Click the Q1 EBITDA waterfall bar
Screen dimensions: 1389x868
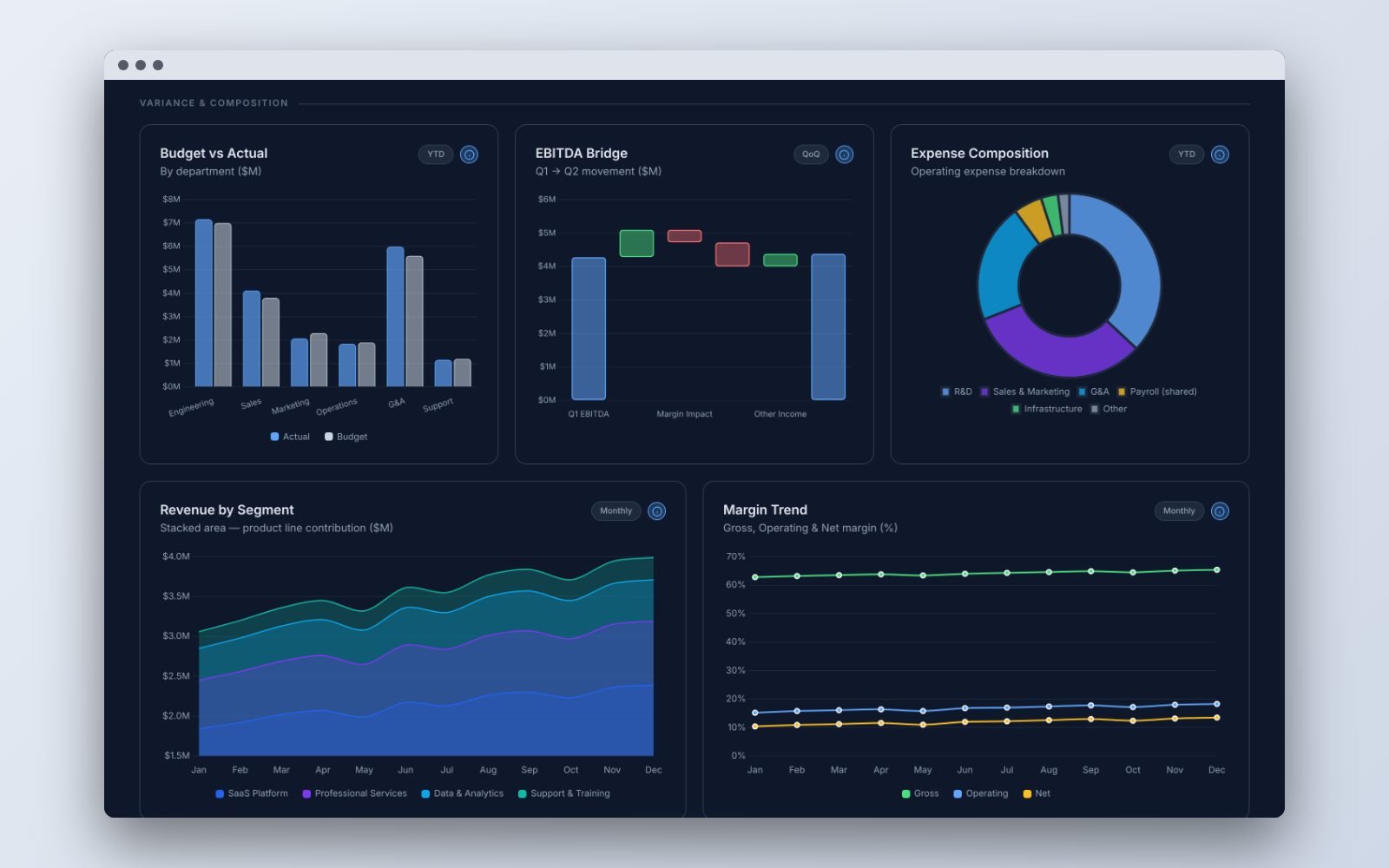[589, 328]
